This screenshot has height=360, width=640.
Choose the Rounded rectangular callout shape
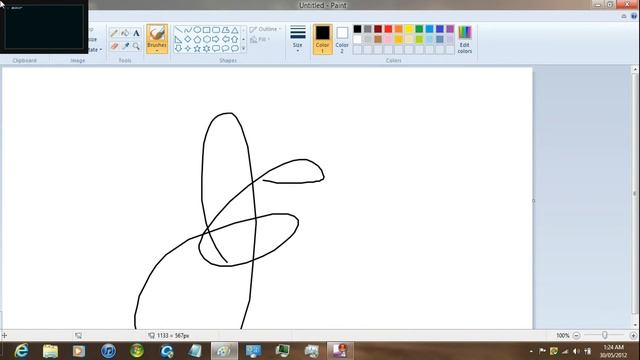point(216,49)
